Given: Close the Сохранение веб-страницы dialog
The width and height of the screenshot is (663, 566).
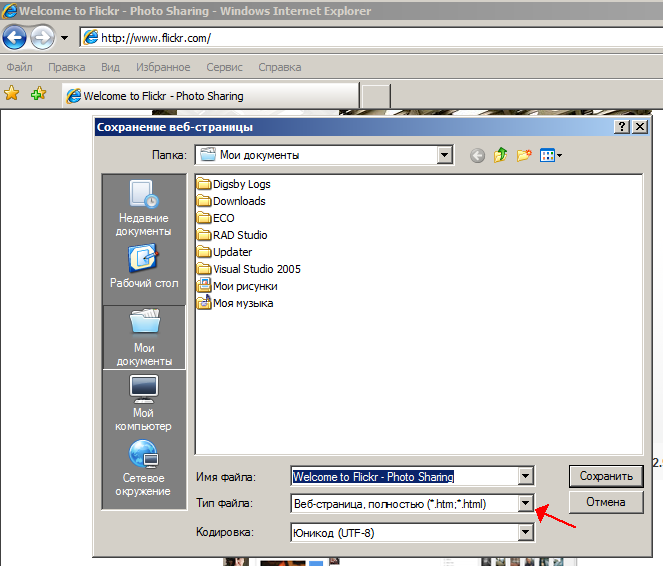Looking at the screenshot, I should (640, 127).
